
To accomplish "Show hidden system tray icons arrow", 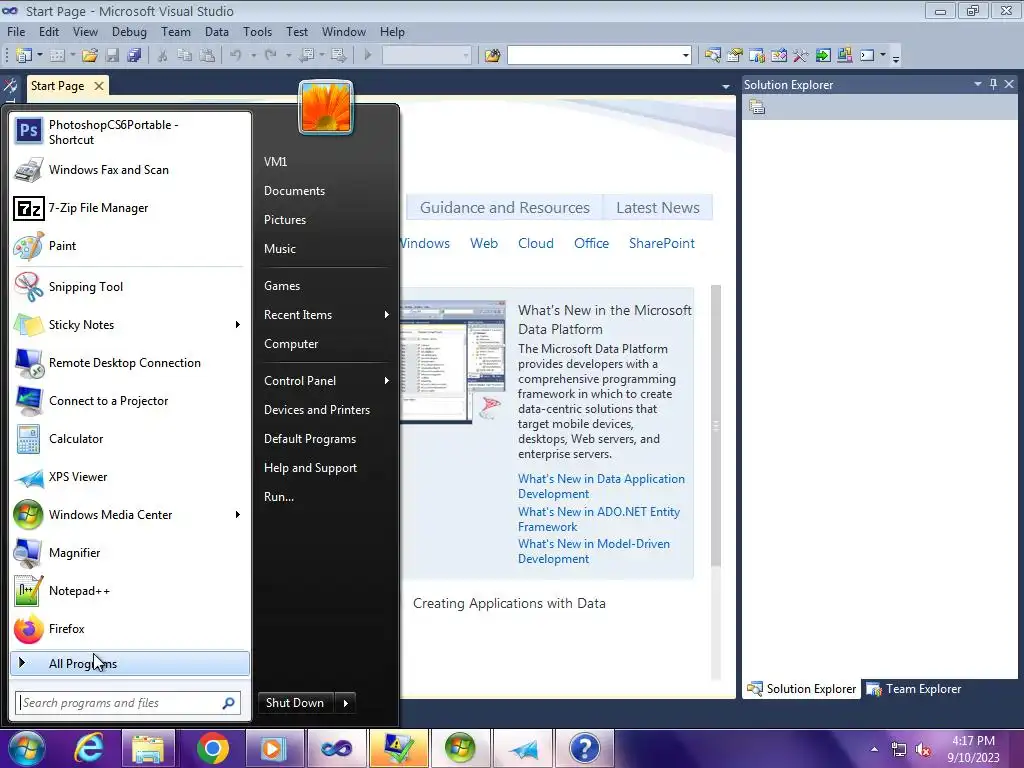I will pyautogui.click(x=874, y=749).
